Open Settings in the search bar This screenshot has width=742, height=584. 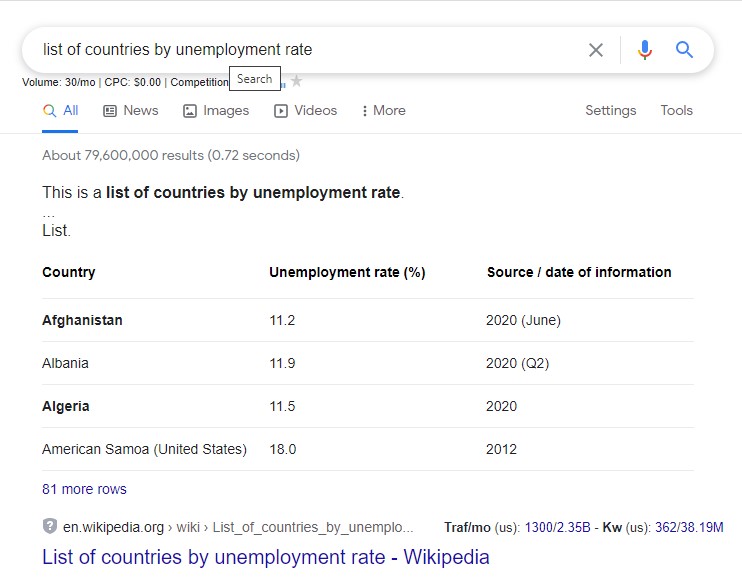(610, 110)
